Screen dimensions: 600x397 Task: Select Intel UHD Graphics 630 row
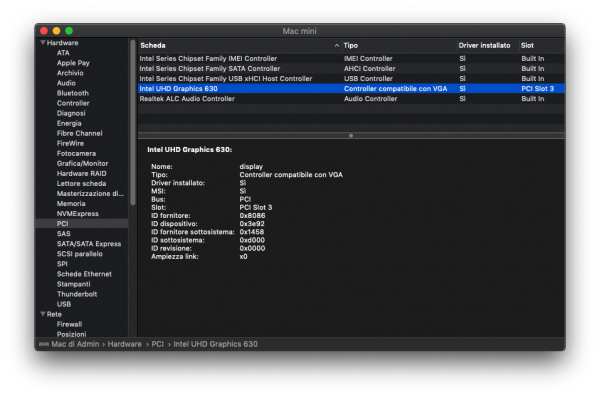(351, 88)
